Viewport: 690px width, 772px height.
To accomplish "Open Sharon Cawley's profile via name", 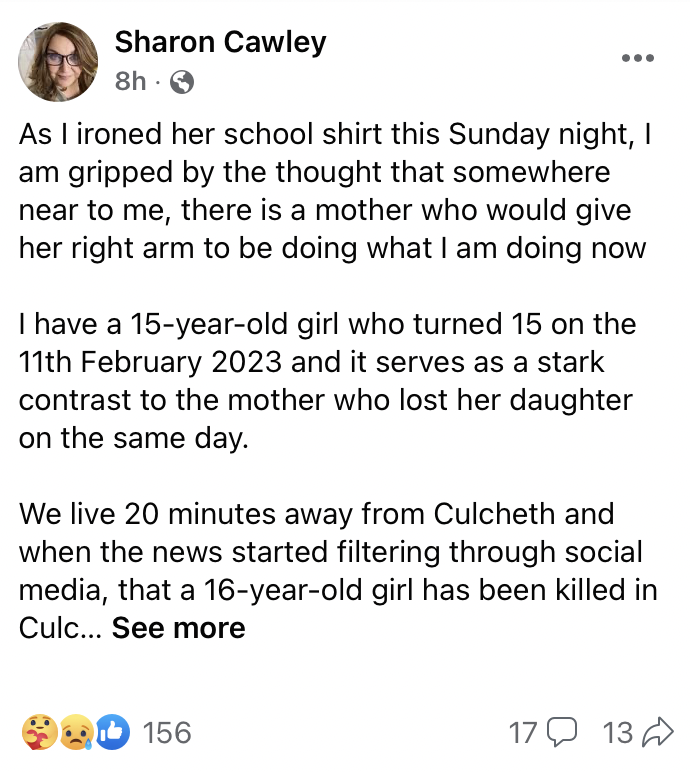I will [x=220, y=42].
